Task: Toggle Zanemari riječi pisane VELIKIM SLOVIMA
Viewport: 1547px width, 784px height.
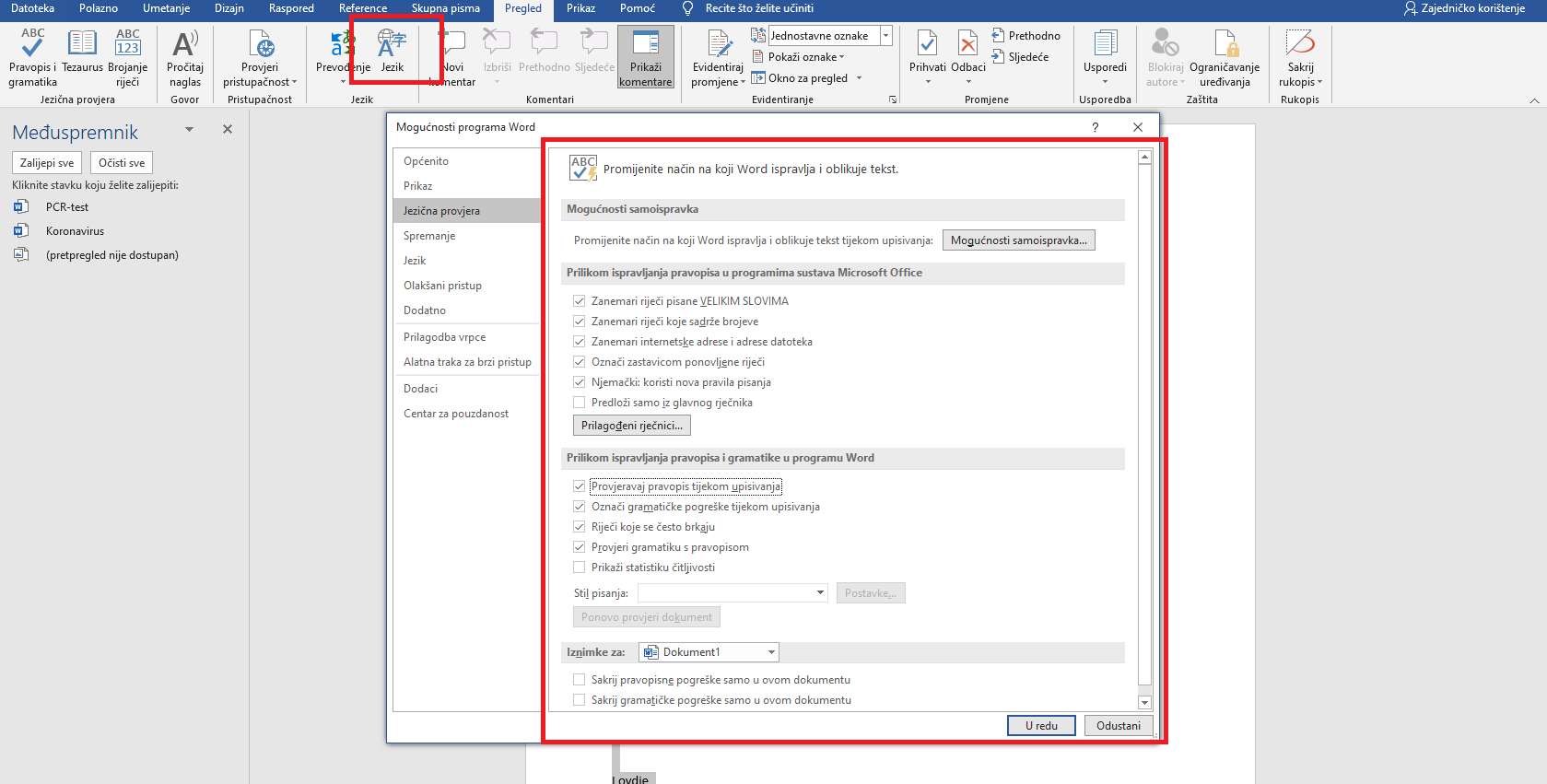Action: (x=580, y=301)
